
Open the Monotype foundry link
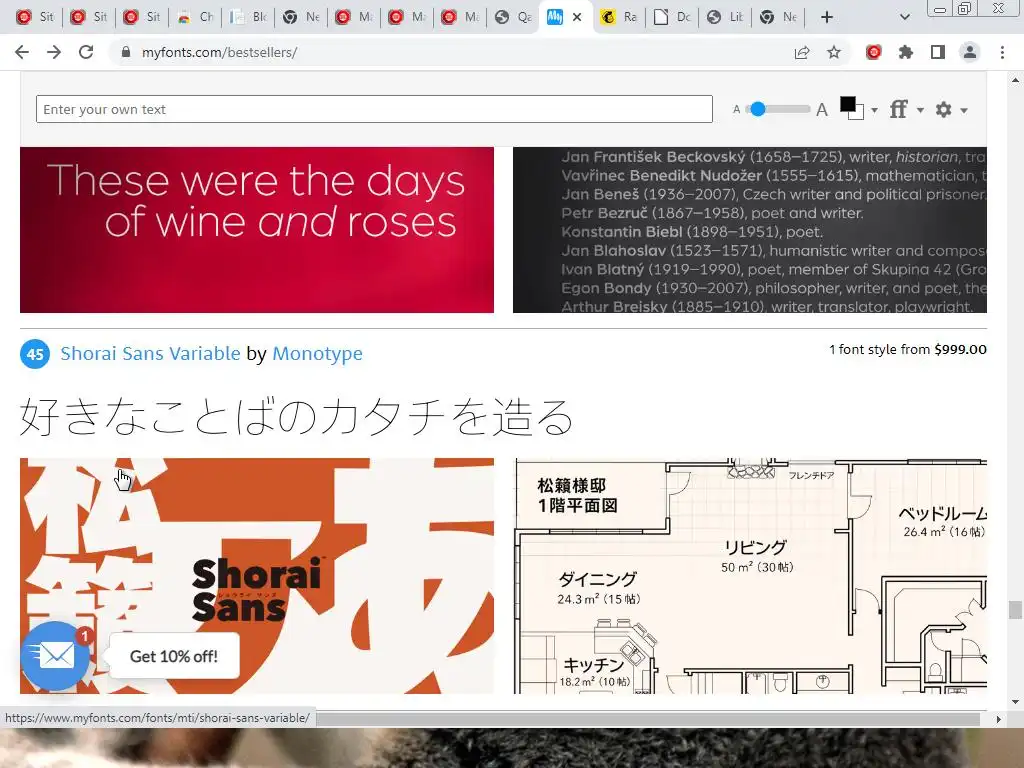[317, 353]
